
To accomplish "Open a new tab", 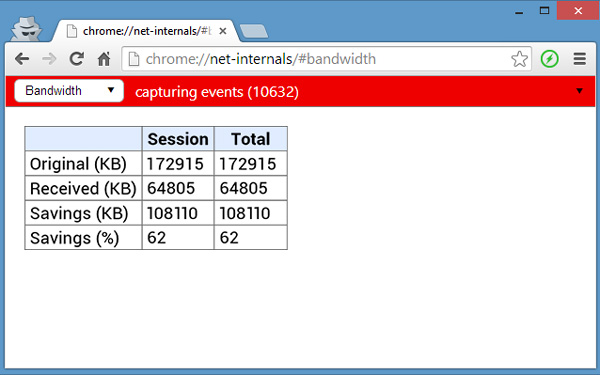I will click(253, 31).
